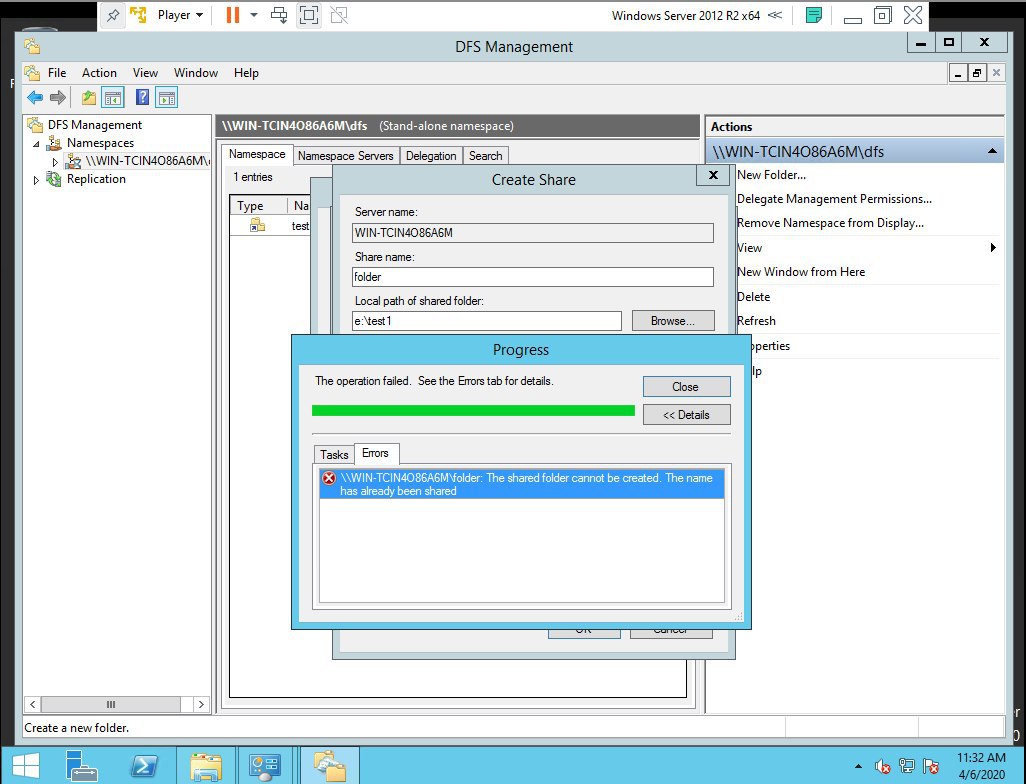Switch to the Namespace Servers tab
Screen dimensions: 1026x784
pos(345,156)
